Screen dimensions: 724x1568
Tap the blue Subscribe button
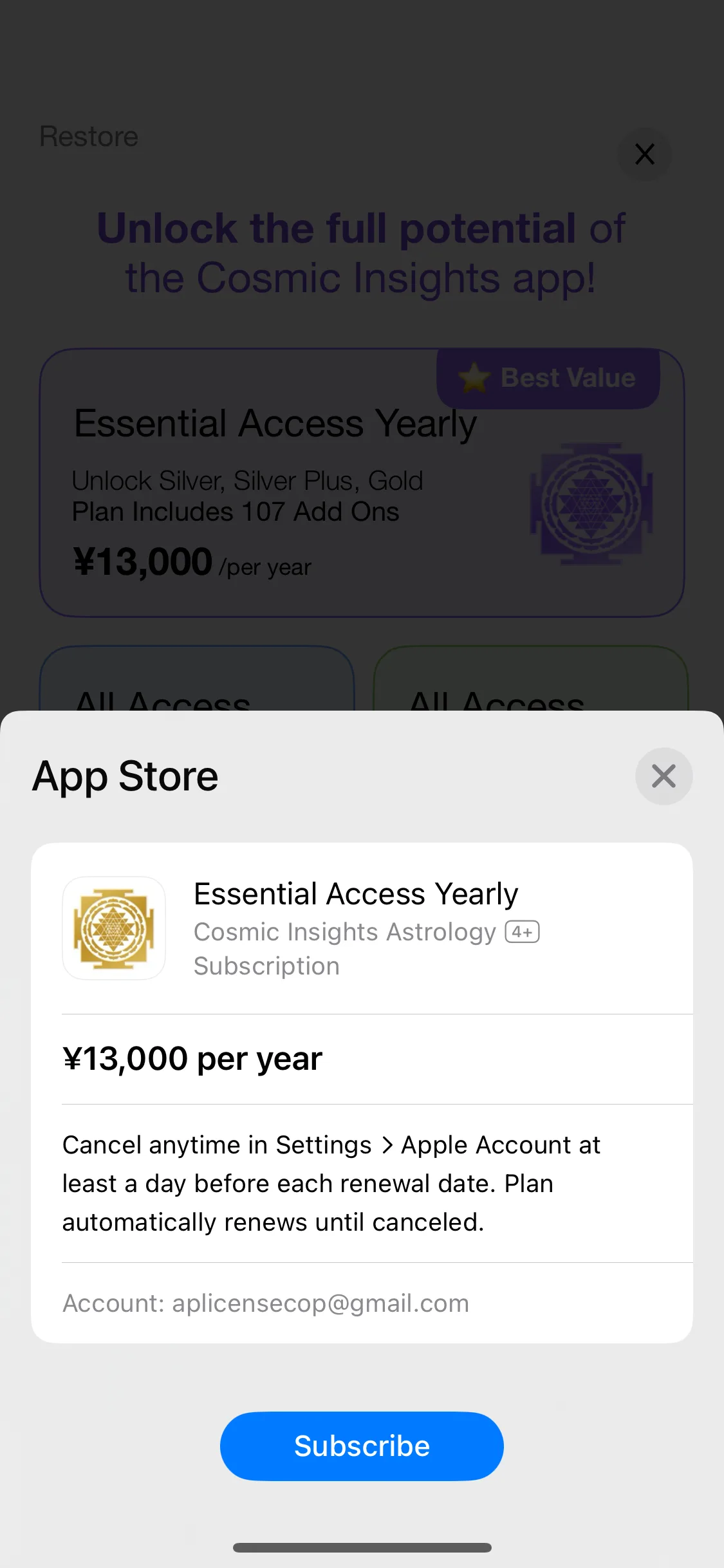362,1446
